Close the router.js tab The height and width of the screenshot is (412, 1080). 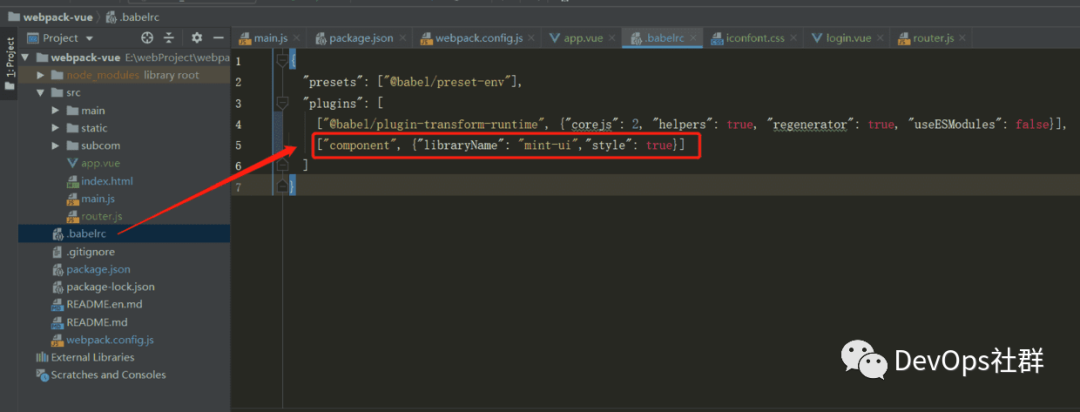point(962,39)
